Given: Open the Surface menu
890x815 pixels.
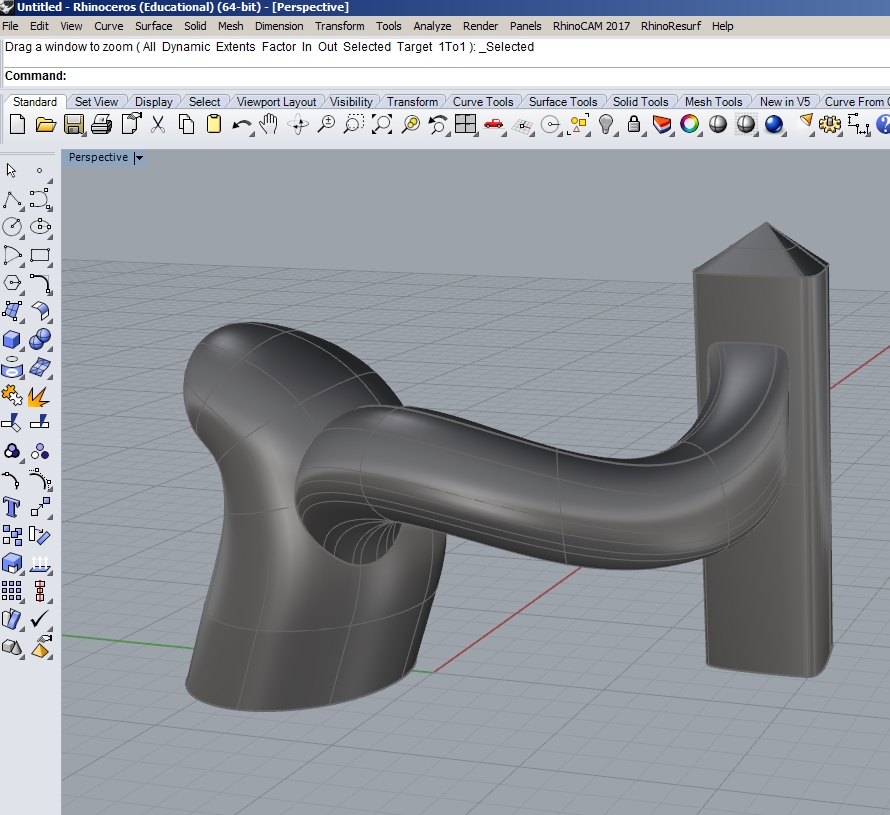Looking at the screenshot, I should [153, 26].
